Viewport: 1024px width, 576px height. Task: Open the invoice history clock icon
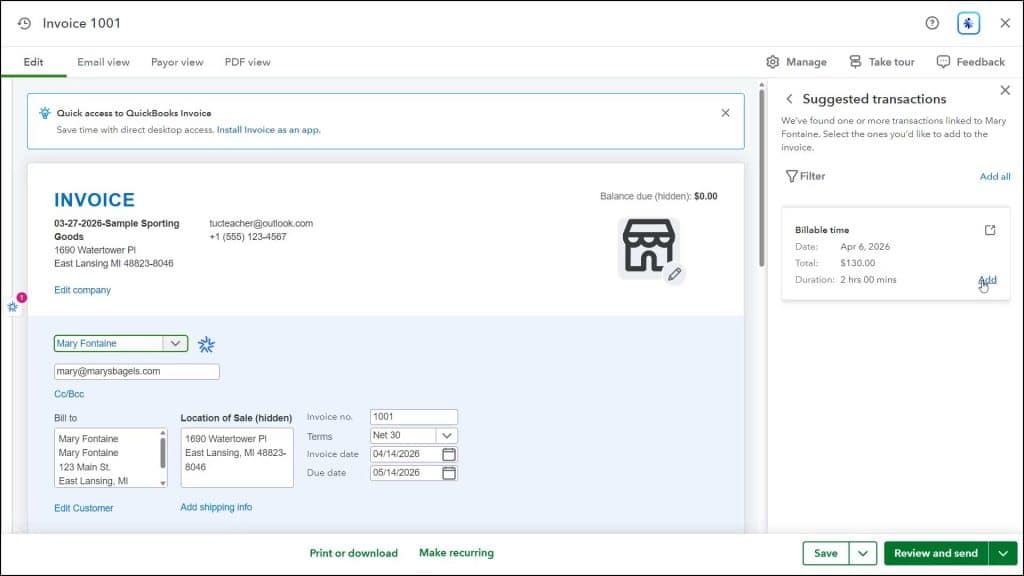(x=24, y=22)
